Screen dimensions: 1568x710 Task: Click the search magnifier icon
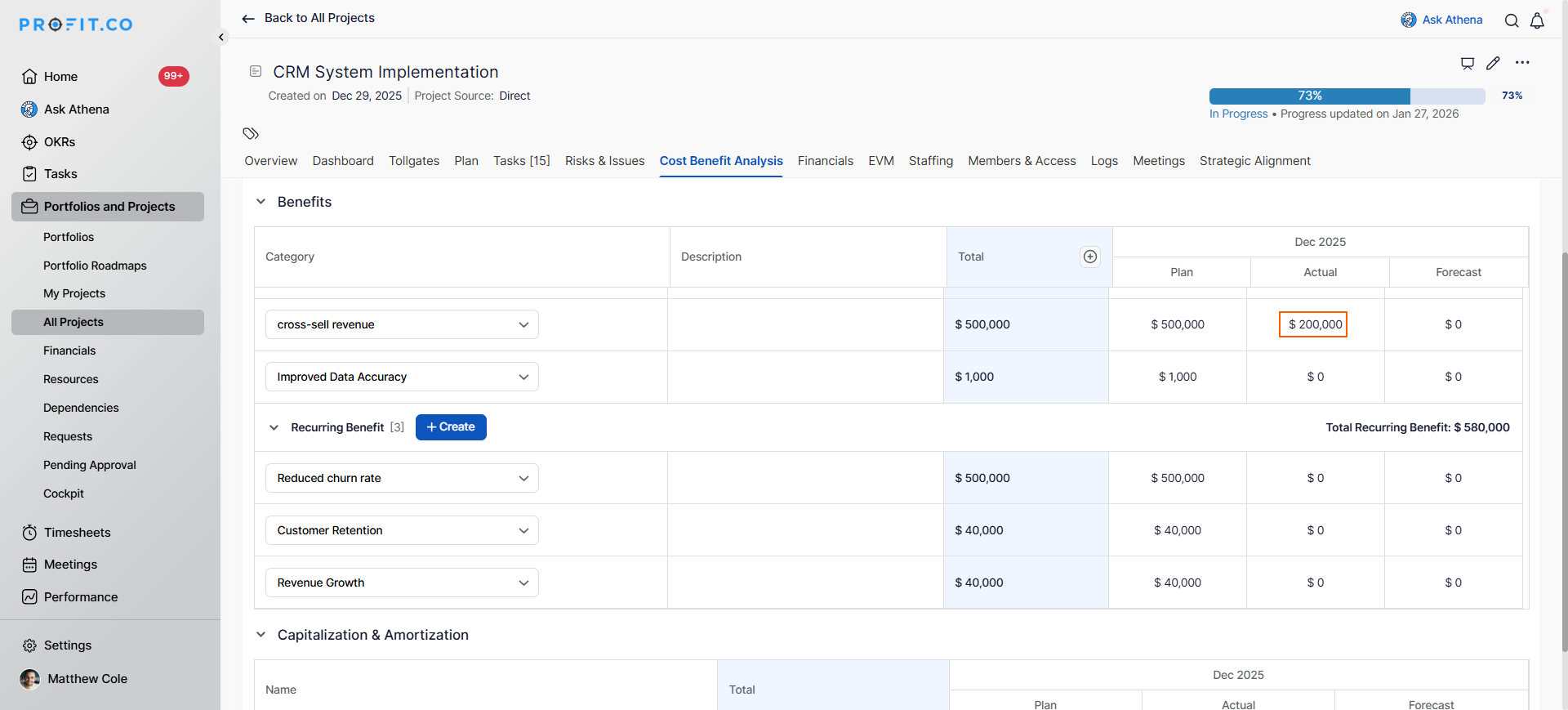(1512, 20)
